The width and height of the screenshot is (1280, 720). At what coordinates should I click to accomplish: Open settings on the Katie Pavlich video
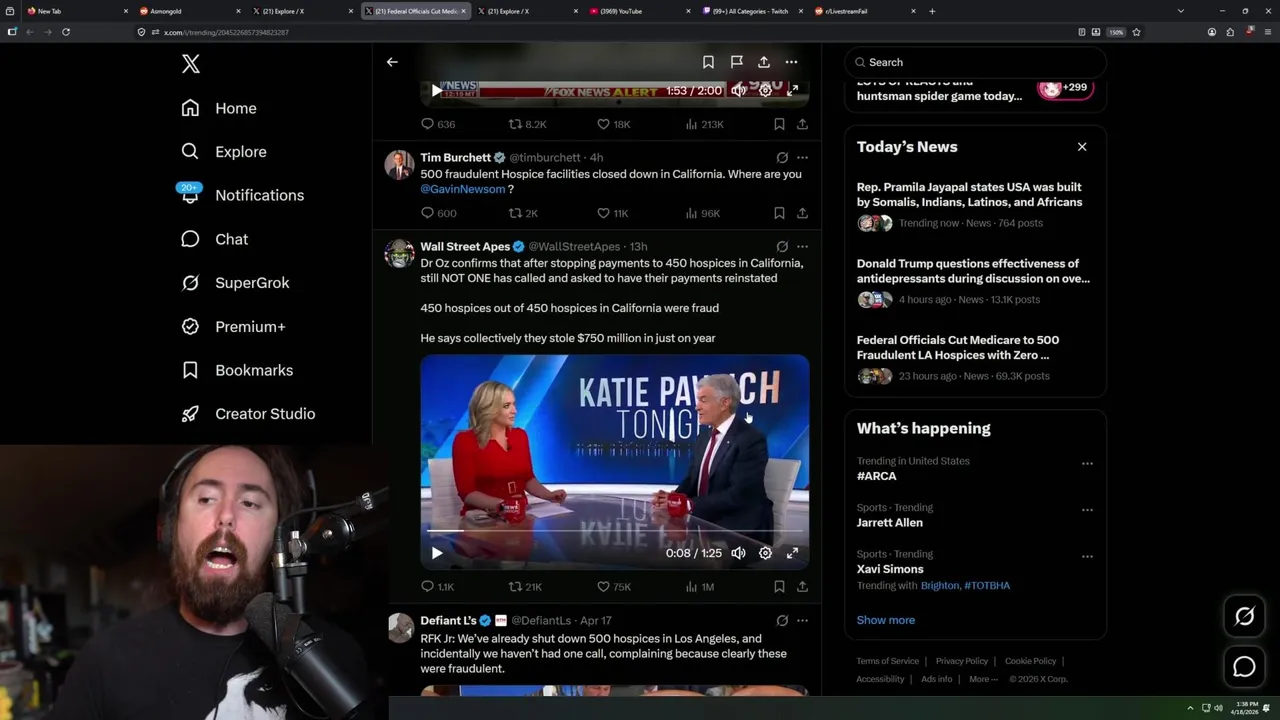pos(765,553)
